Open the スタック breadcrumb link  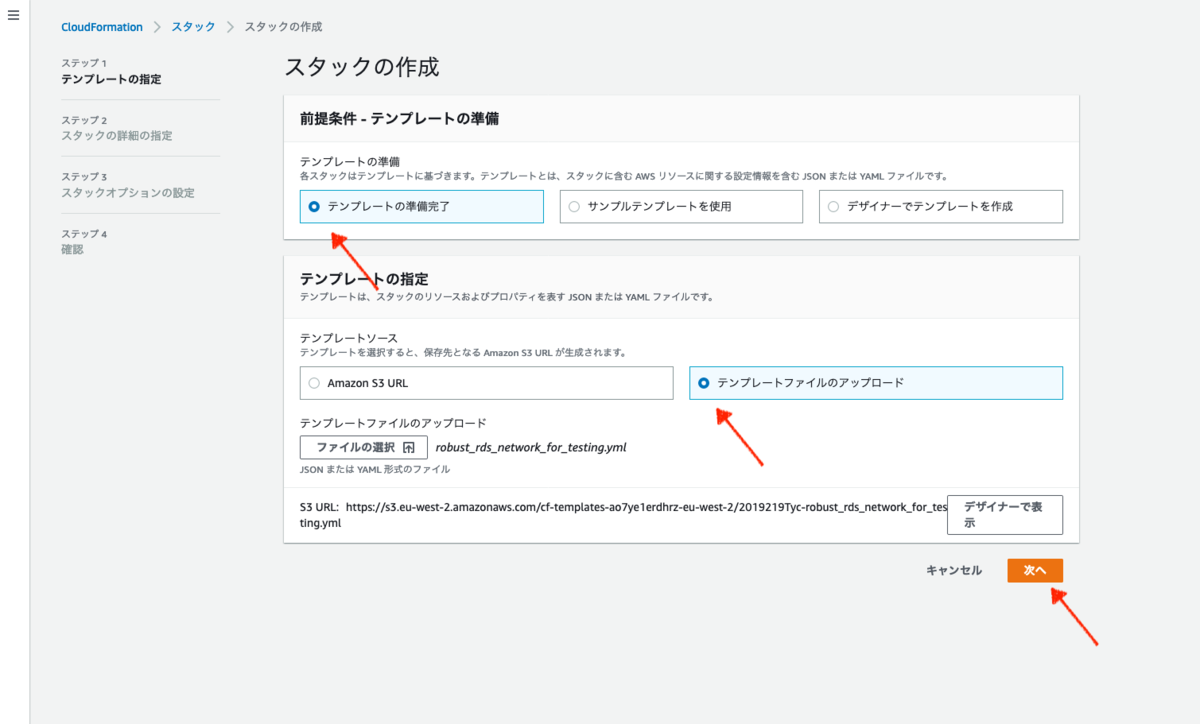click(x=193, y=27)
